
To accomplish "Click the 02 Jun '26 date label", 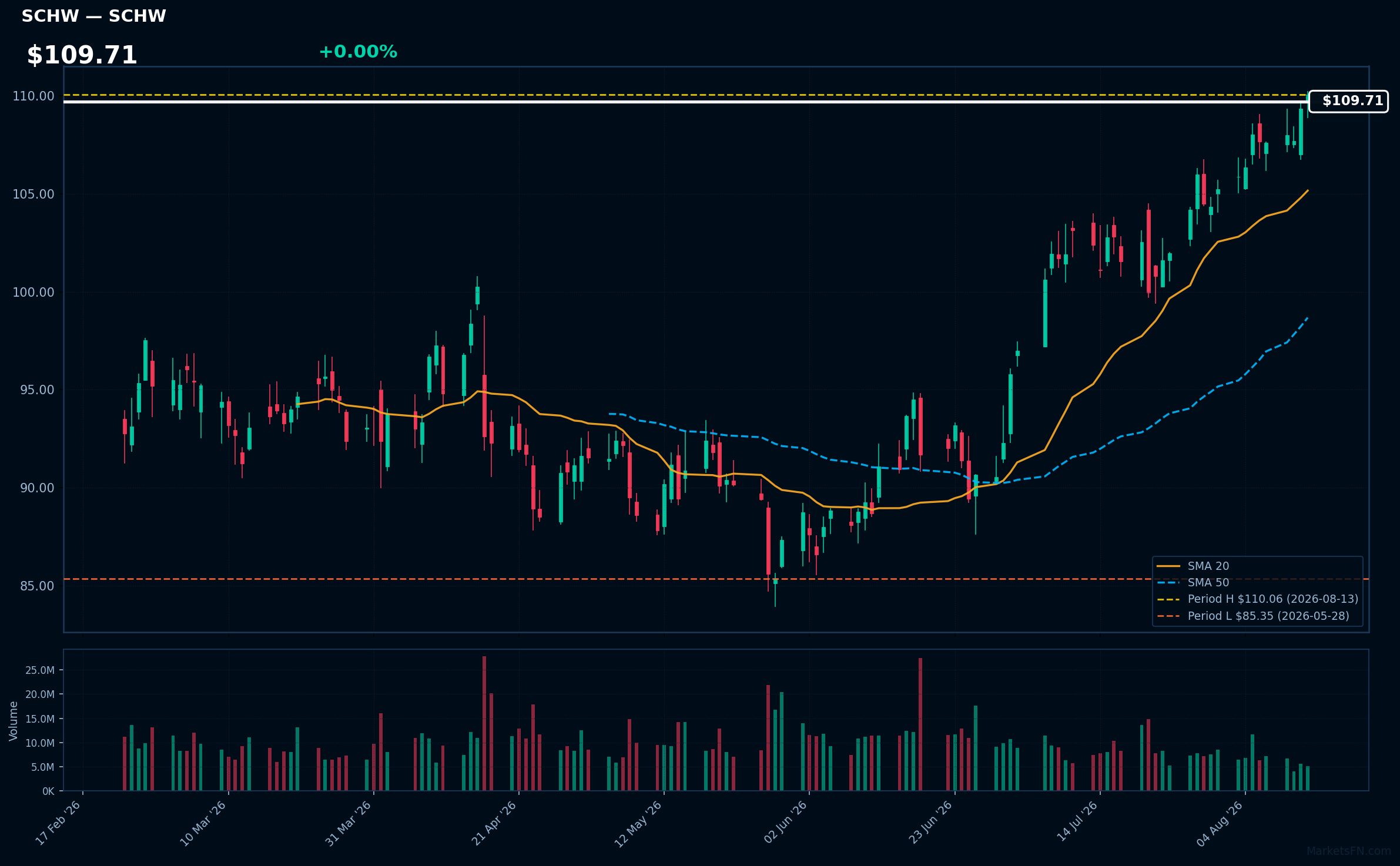I will (x=785, y=823).
